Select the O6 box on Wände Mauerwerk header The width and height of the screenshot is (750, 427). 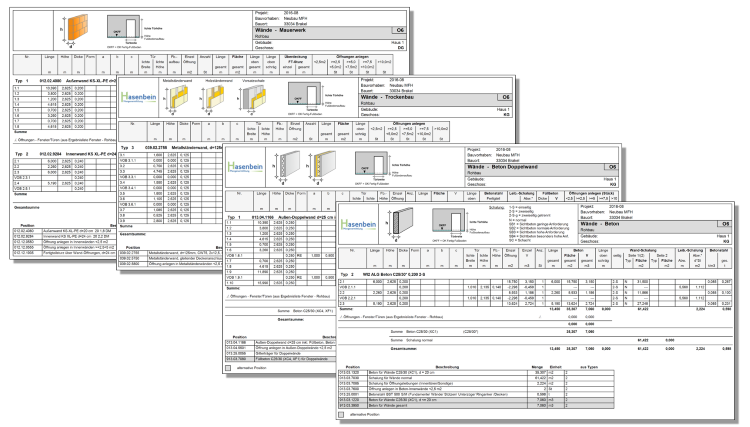[x=400, y=30]
